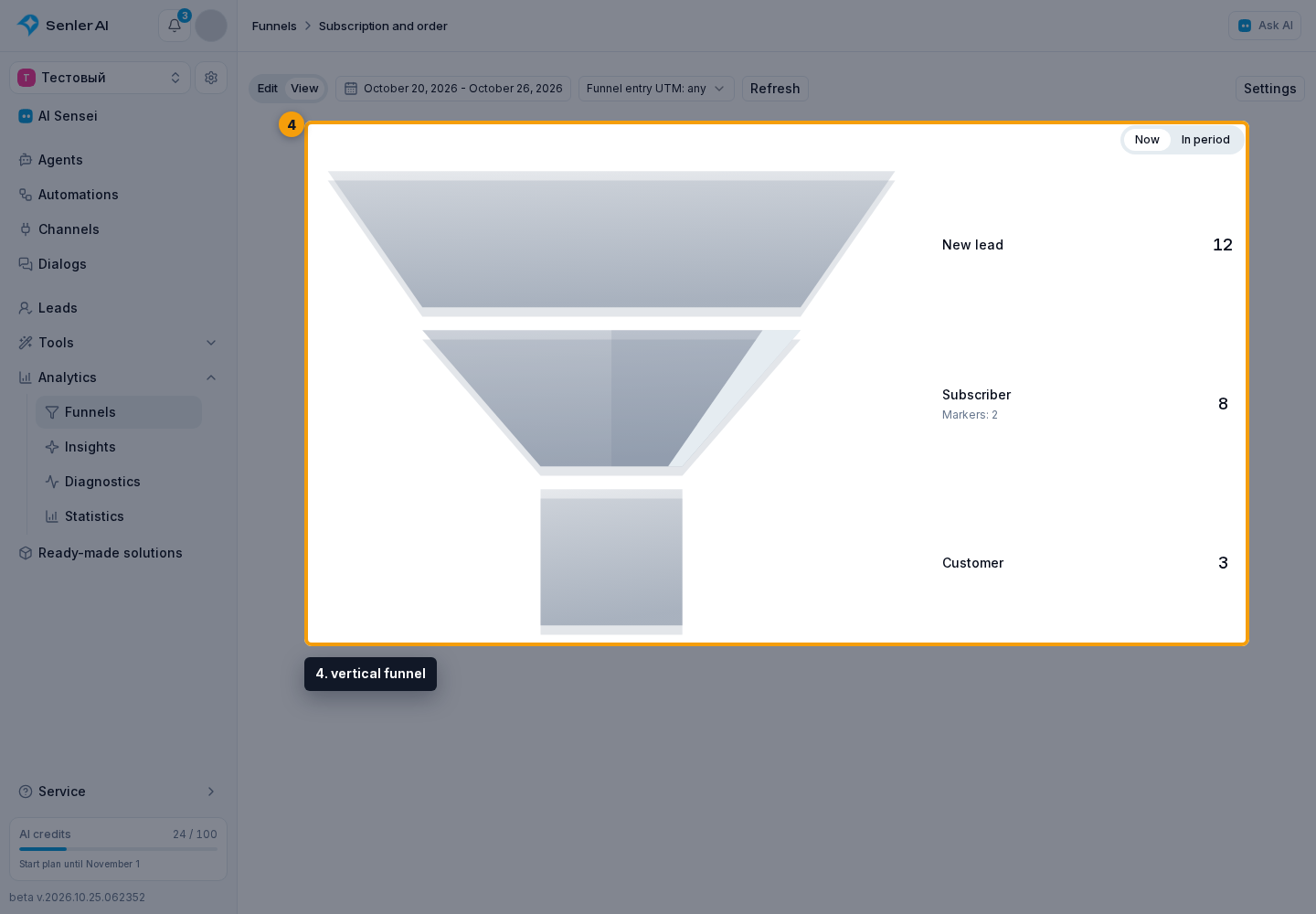Viewport: 1316px width, 914px height.
Task: Select the Now funnel view
Action: tap(1147, 140)
